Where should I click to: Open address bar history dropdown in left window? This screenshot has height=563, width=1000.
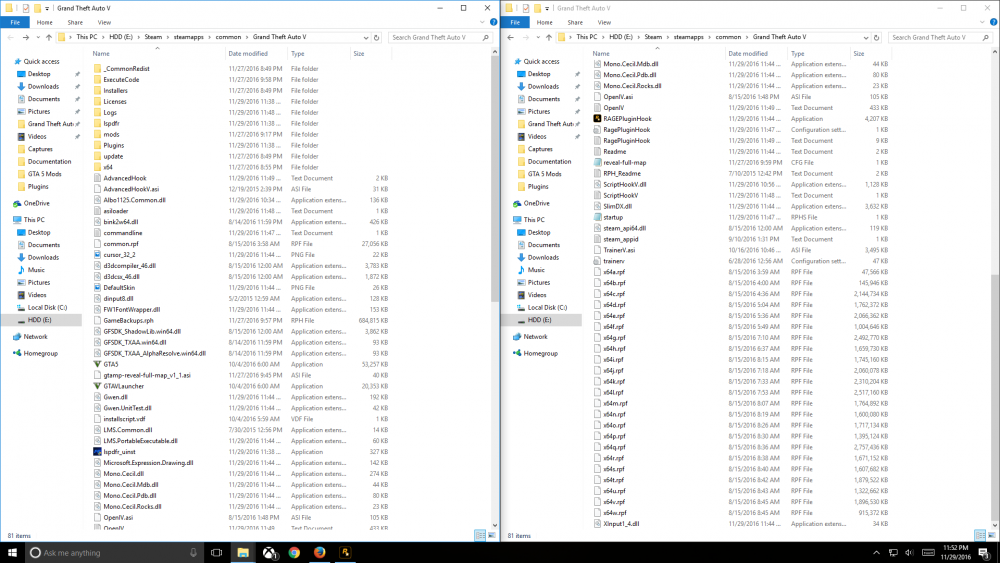click(366, 38)
